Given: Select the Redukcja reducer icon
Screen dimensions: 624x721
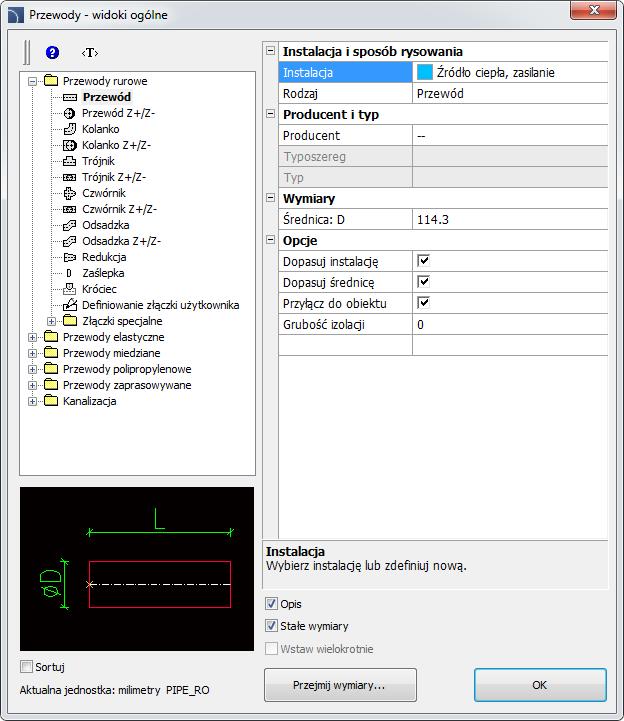Looking at the screenshot, I should [x=69, y=258].
